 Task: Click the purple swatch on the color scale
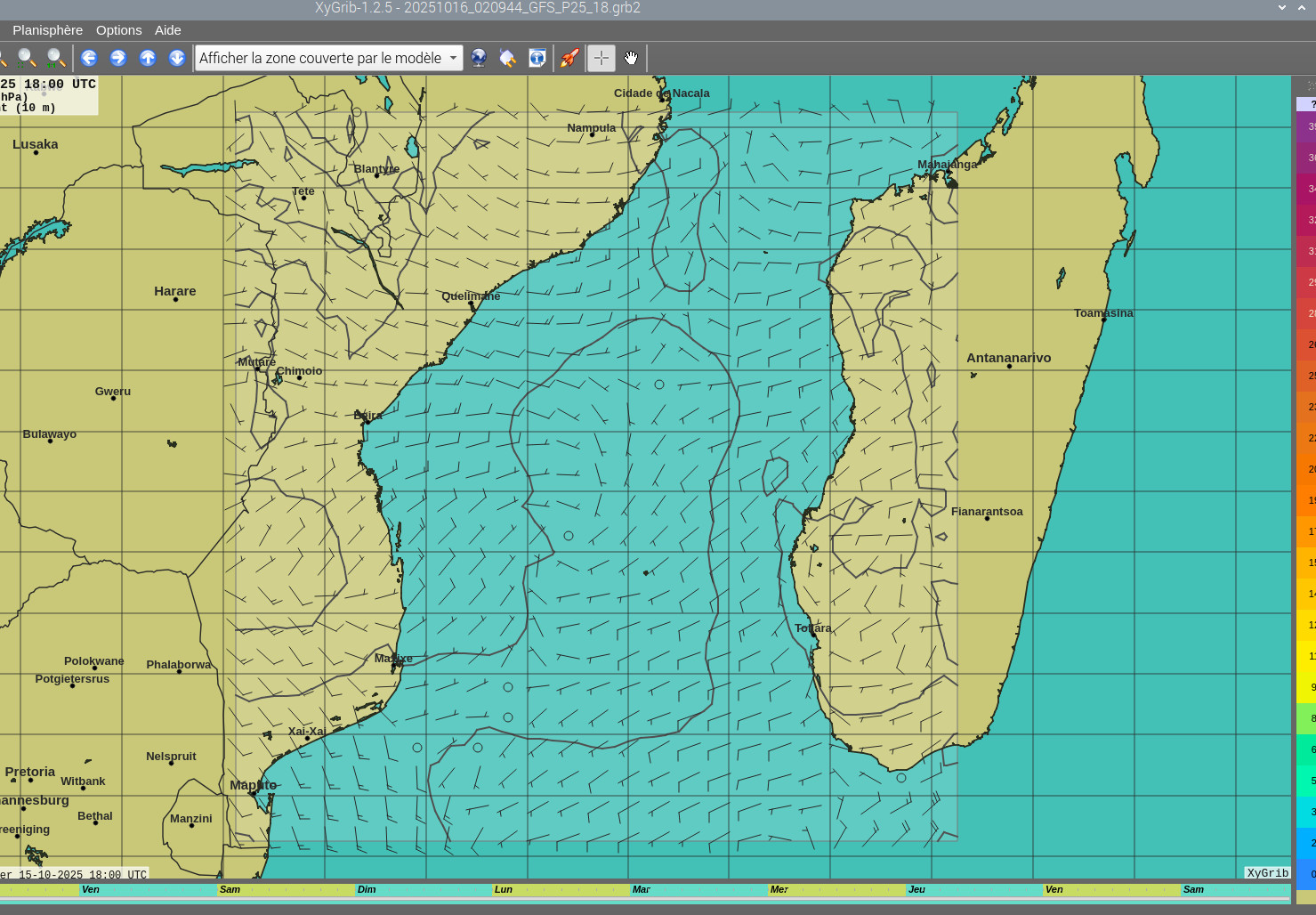coord(1305,127)
